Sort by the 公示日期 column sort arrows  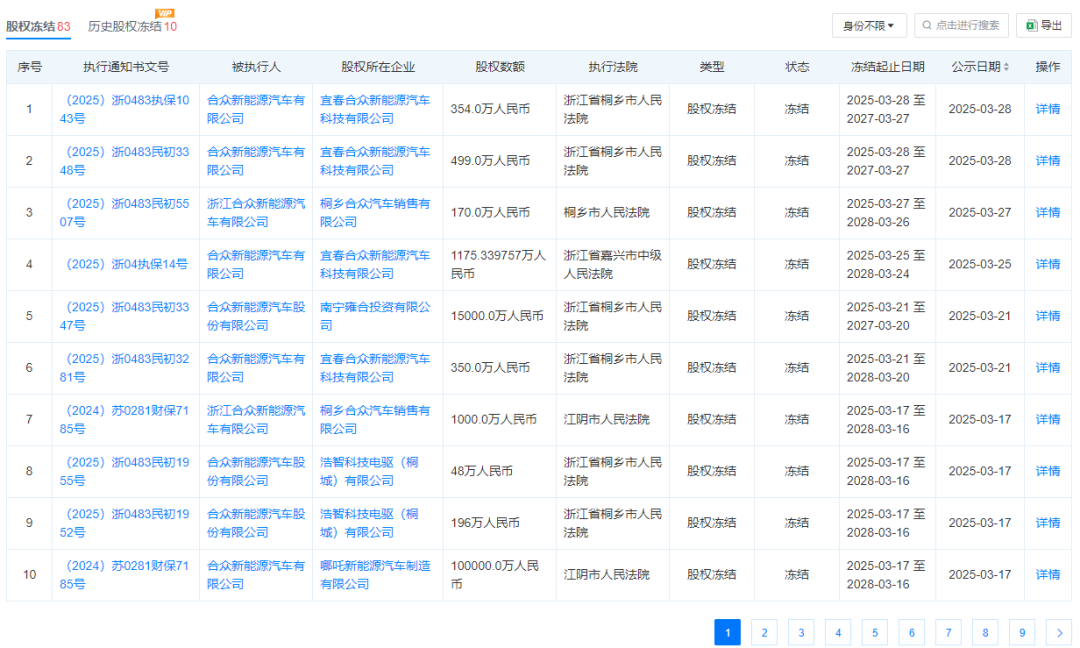click(1006, 67)
